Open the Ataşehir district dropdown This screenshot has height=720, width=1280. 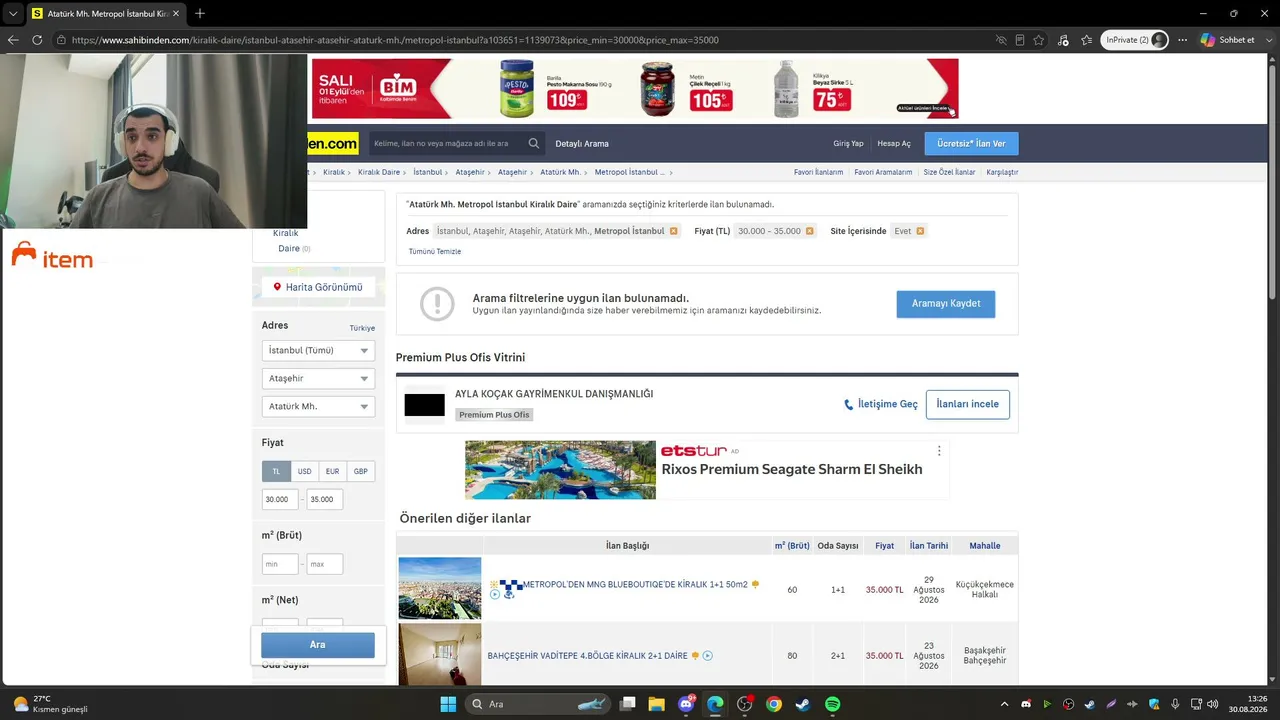point(318,379)
